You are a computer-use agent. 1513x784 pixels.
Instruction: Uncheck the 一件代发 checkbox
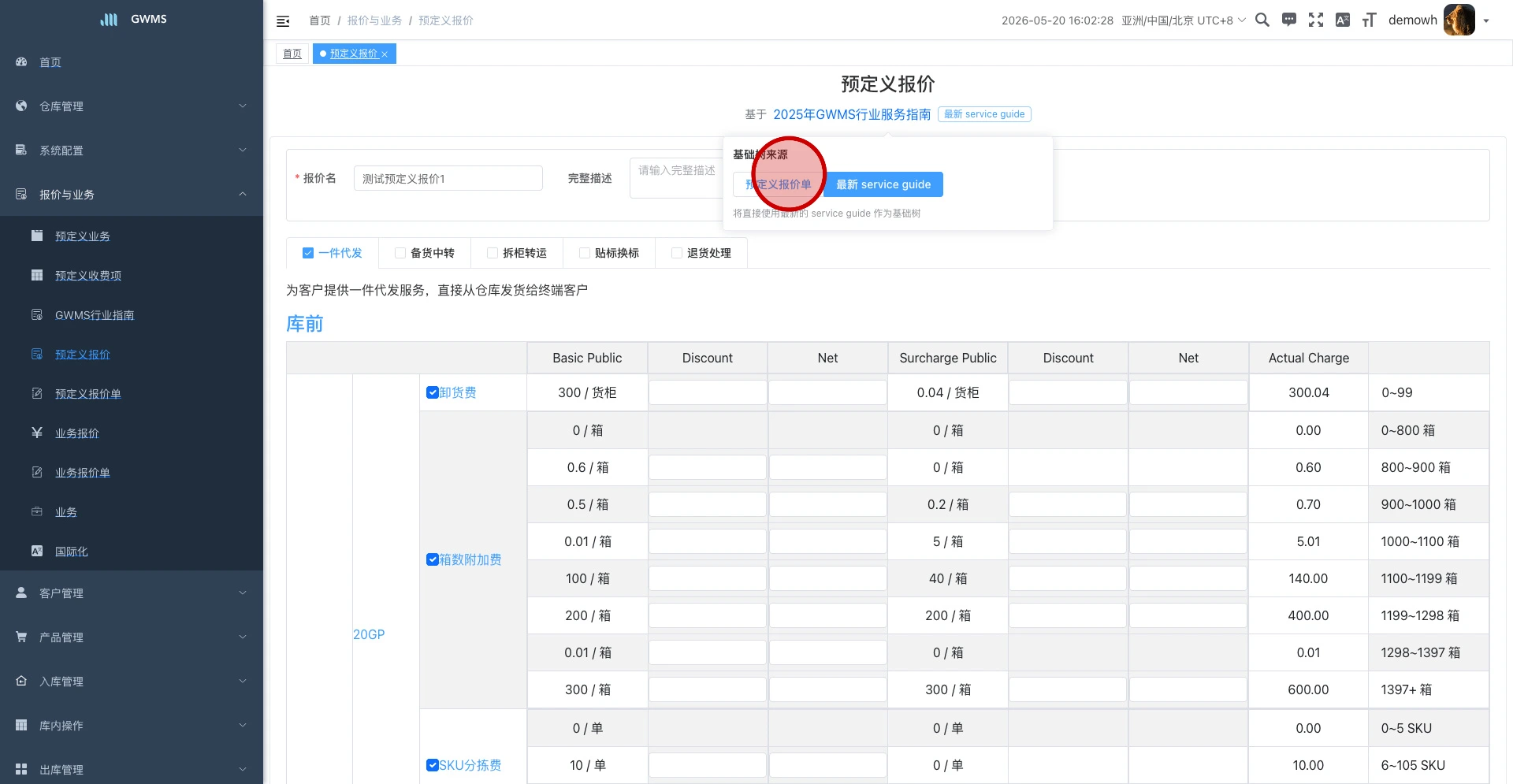pos(308,253)
